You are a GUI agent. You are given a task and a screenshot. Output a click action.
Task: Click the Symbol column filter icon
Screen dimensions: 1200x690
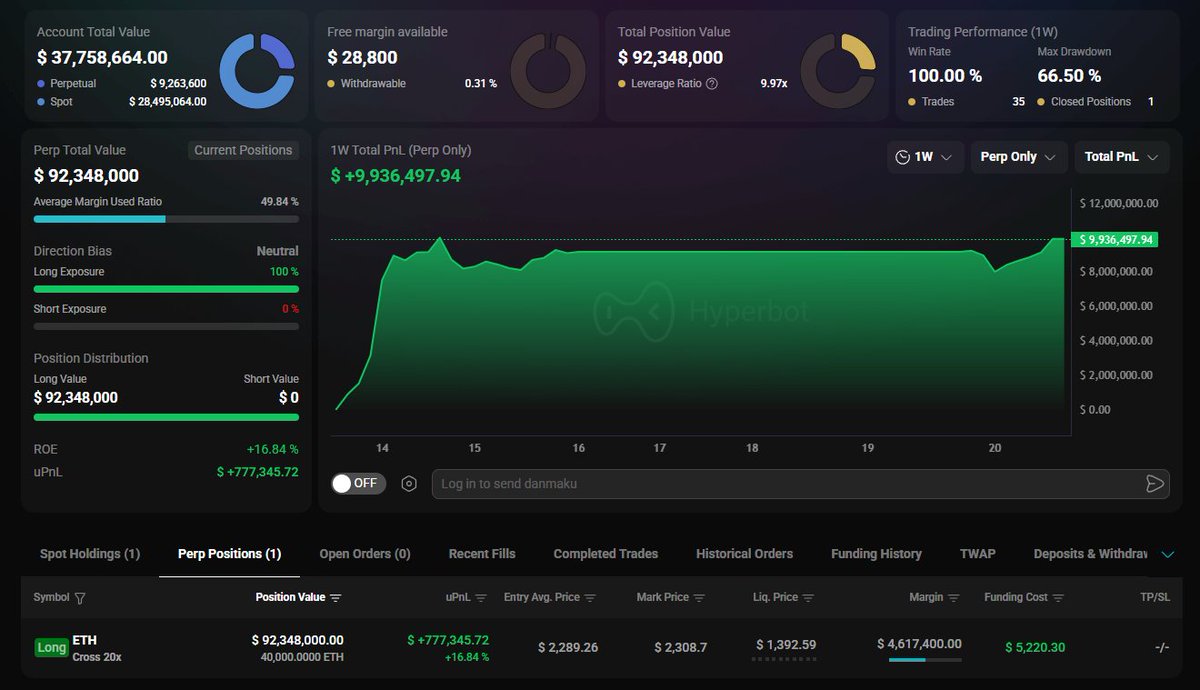click(x=80, y=598)
